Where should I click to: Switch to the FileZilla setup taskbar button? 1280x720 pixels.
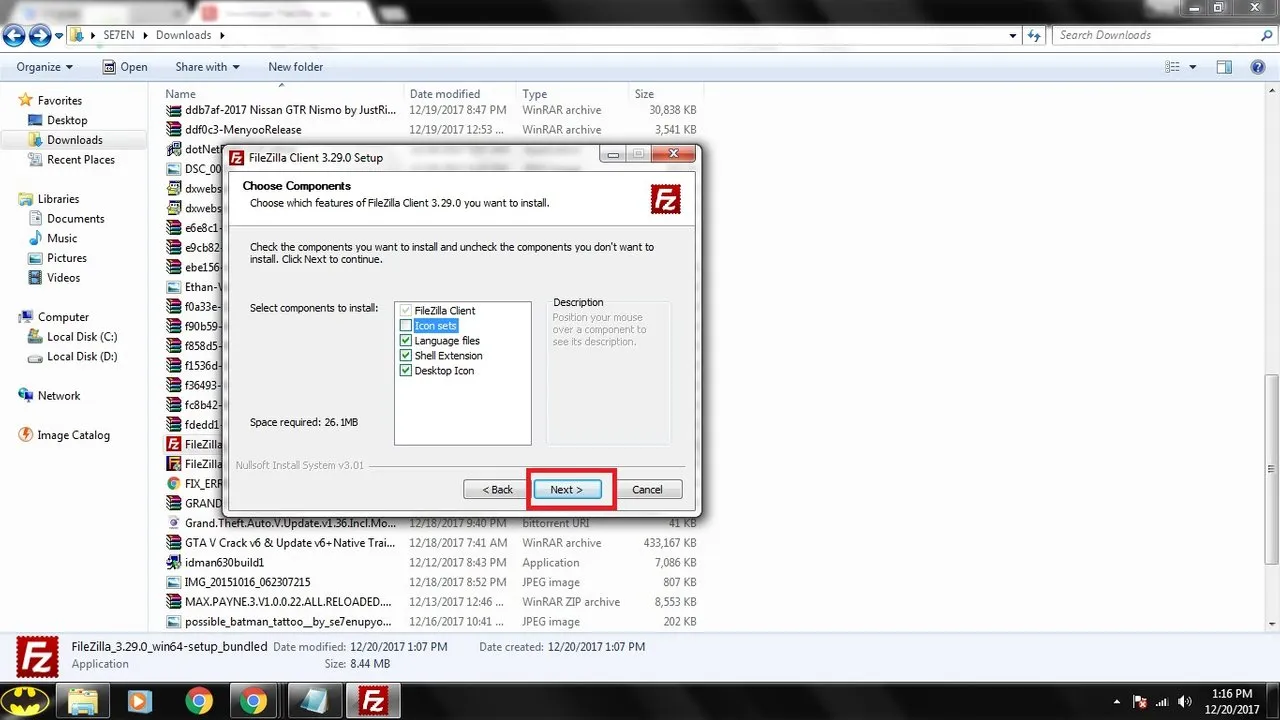coord(373,700)
